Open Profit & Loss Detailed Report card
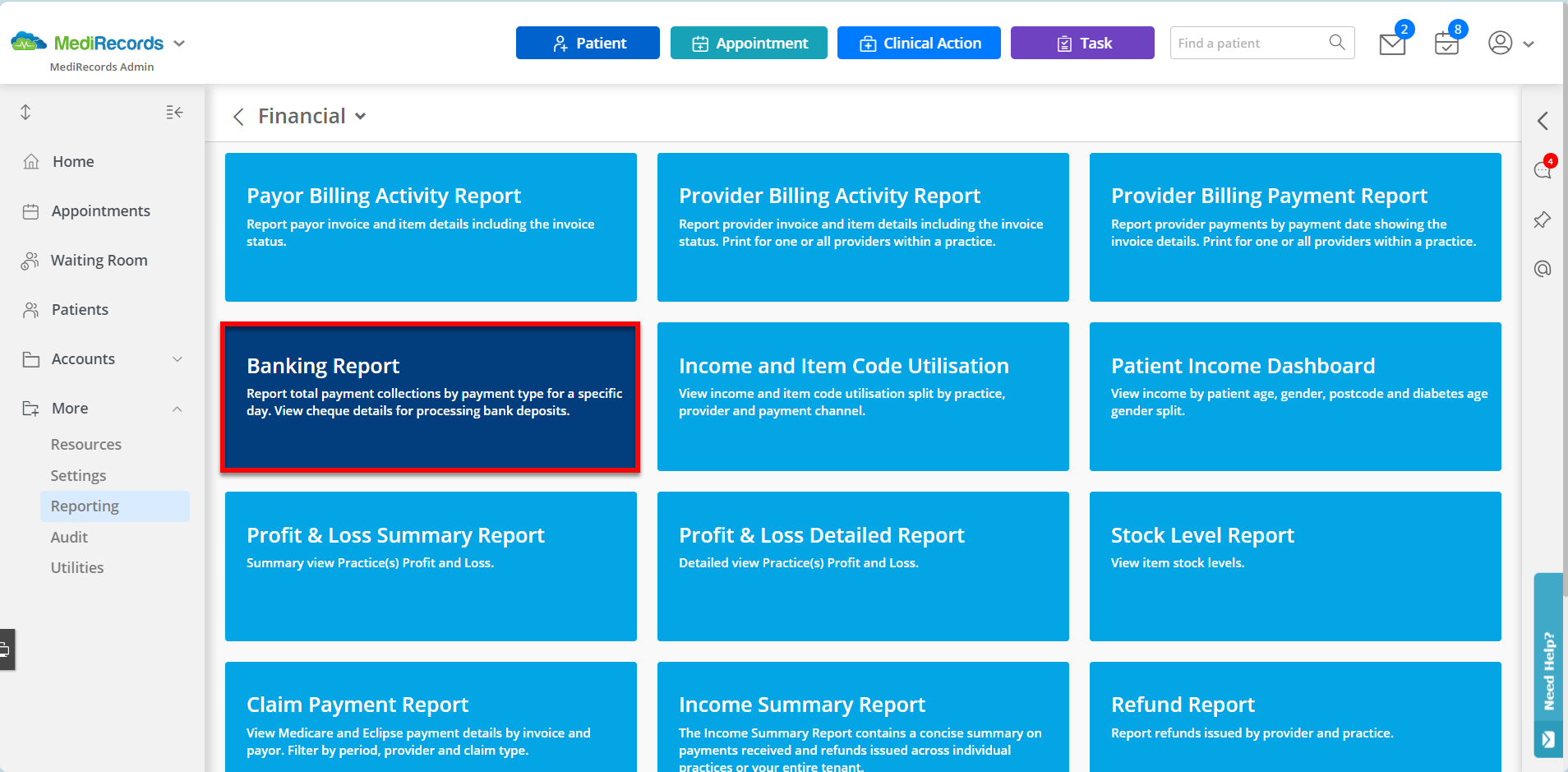 863,566
